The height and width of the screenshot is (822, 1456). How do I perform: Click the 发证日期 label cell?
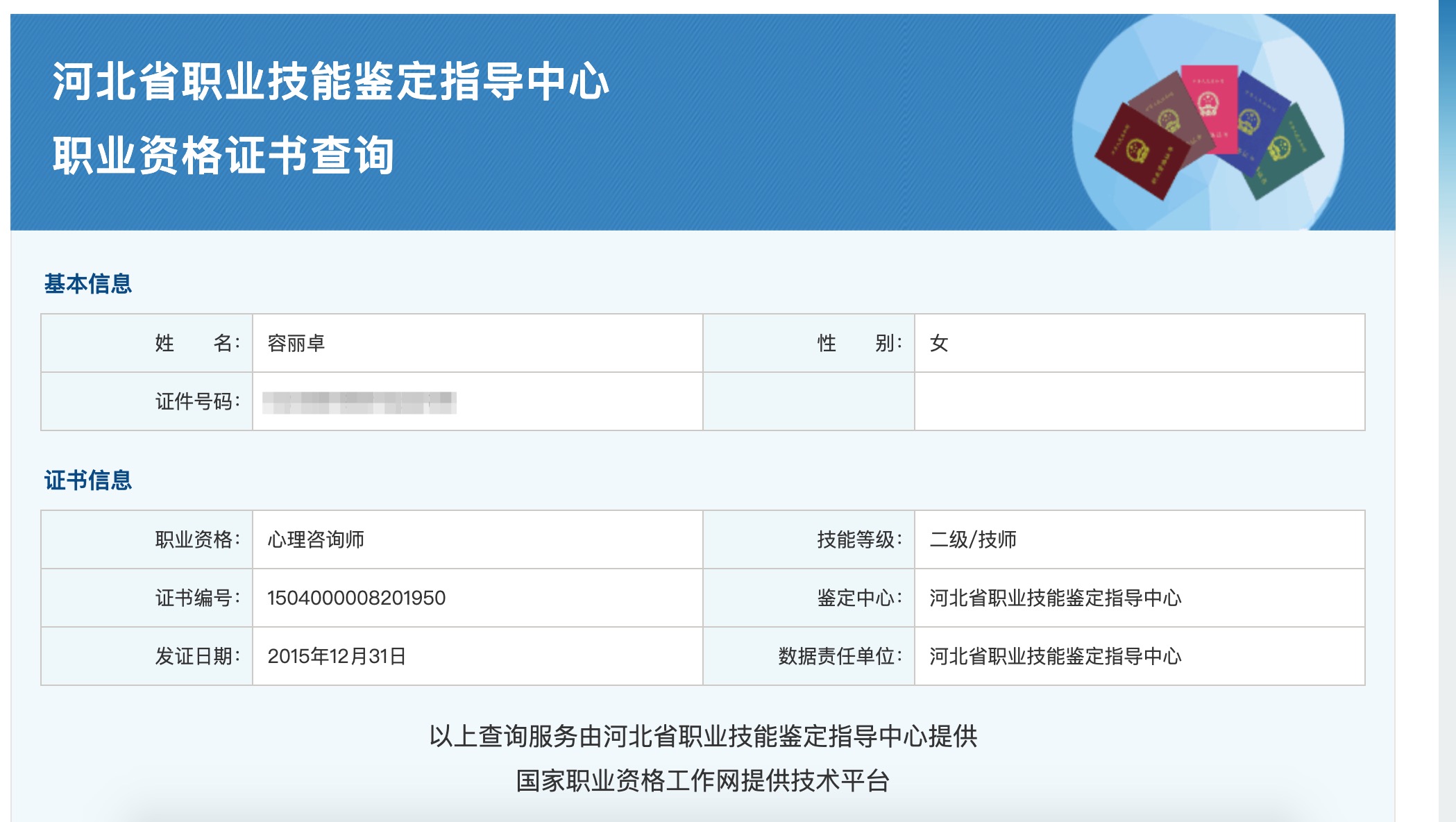146,656
